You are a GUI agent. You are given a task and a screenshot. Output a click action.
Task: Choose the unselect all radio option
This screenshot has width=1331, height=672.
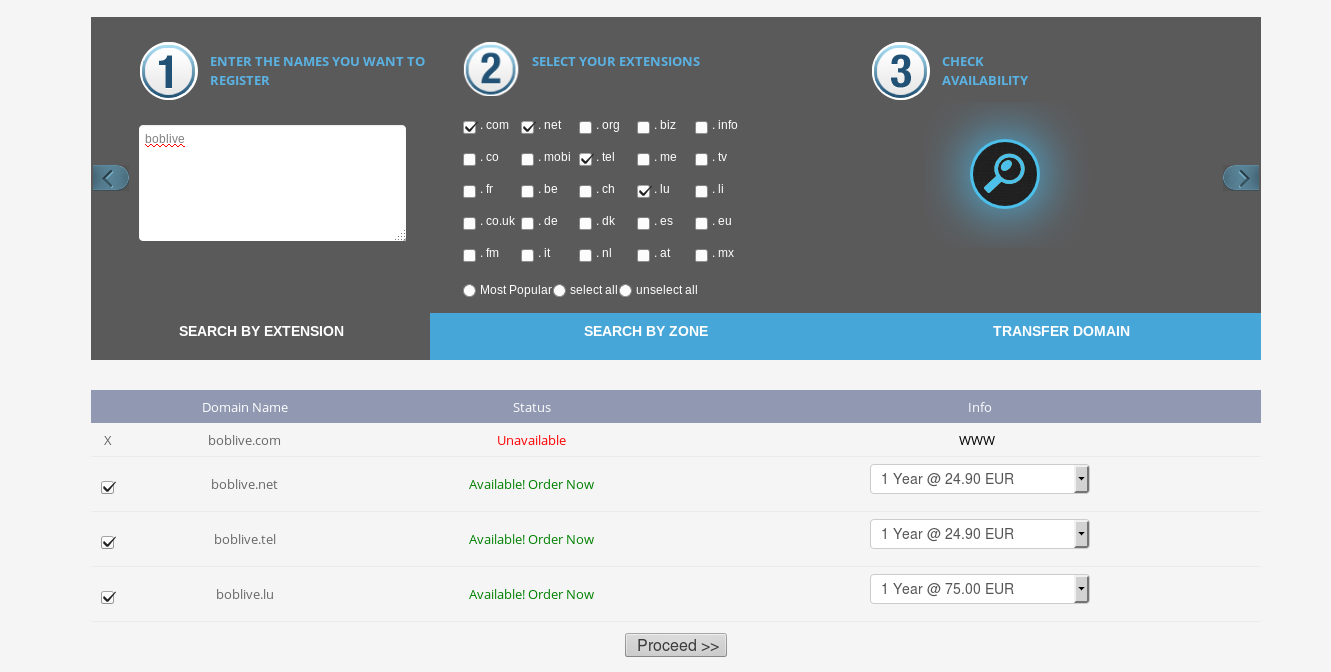coord(626,290)
